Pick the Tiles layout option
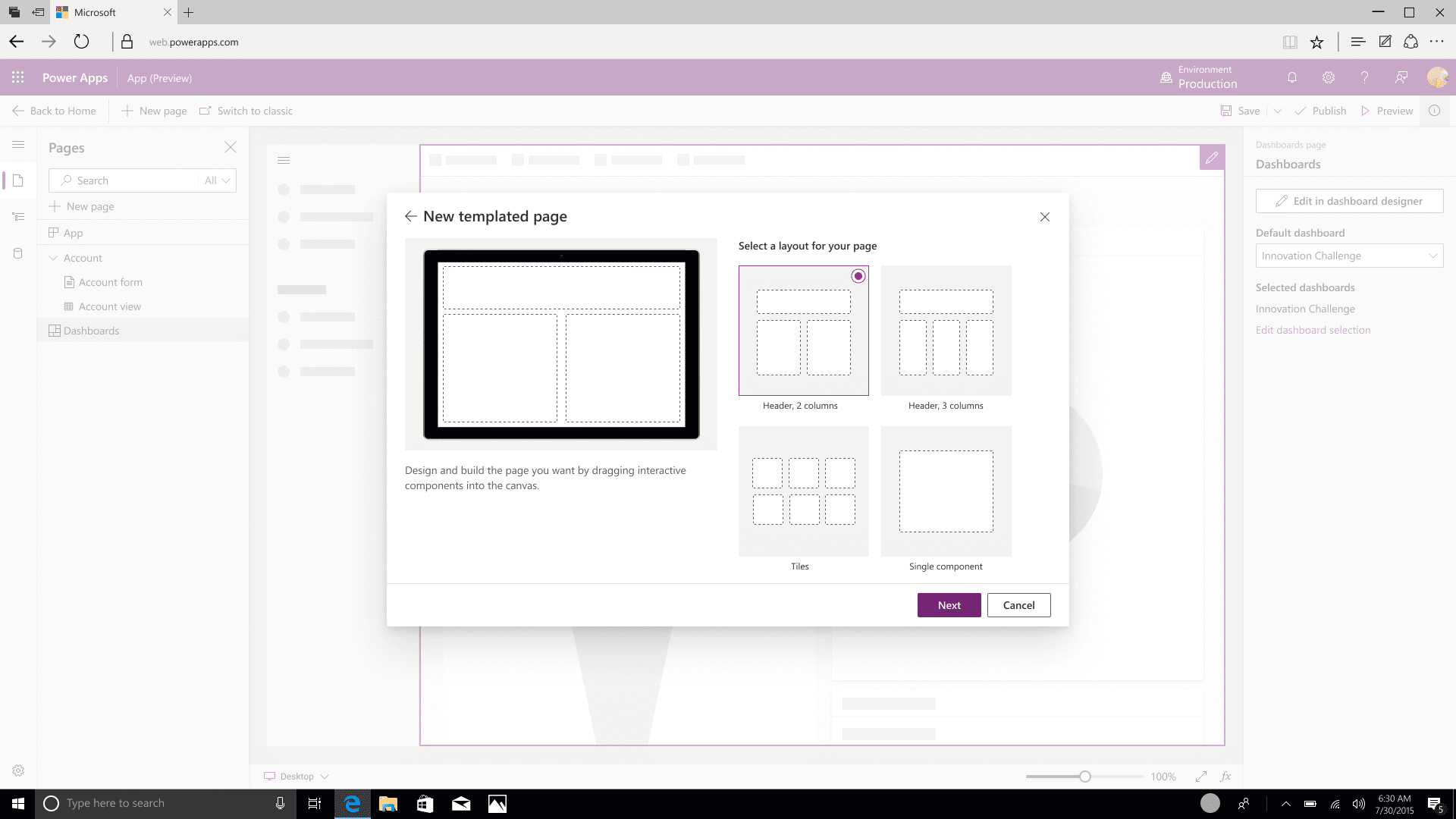This screenshot has height=819, width=1456. (x=803, y=491)
